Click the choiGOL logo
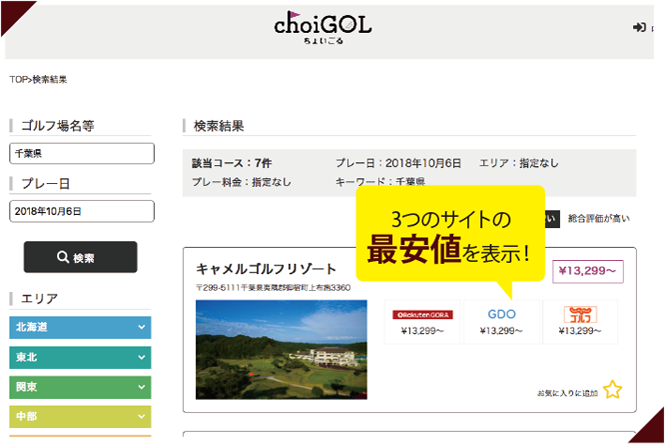The width and height of the screenshot is (665, 444). point(322,29)
